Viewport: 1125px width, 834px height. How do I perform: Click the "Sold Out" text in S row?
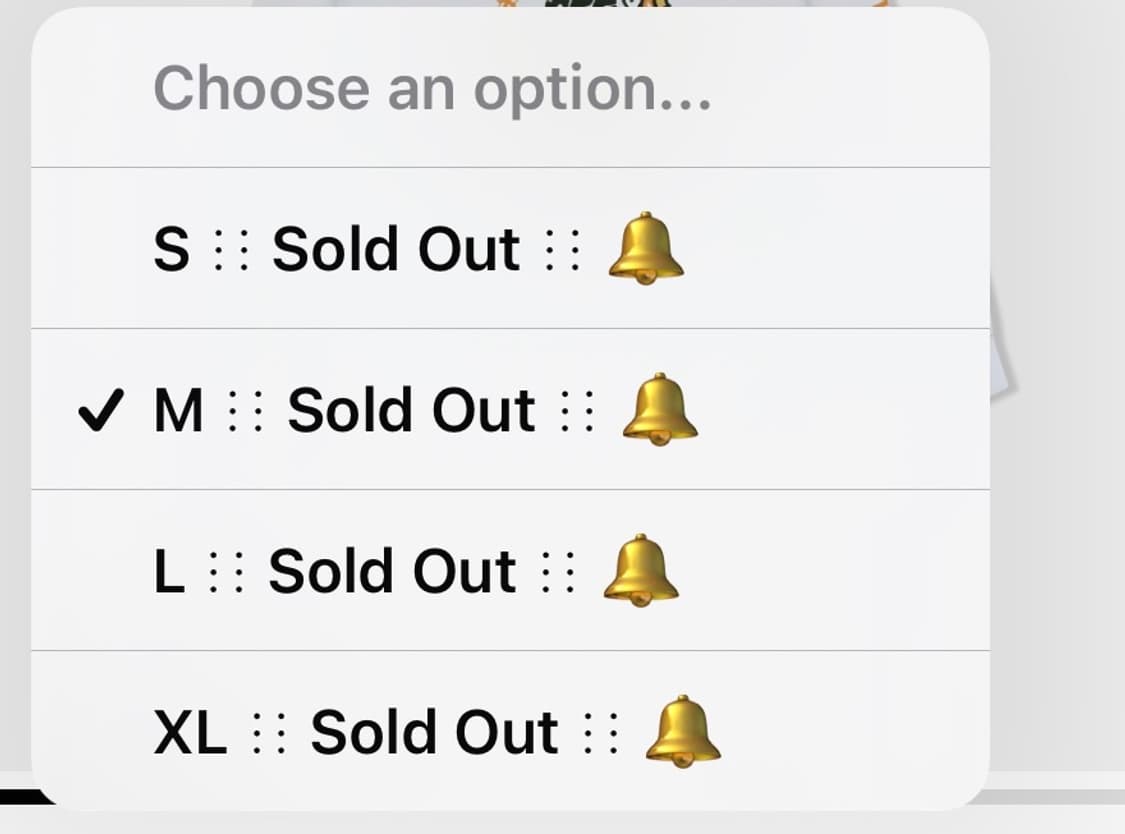pos(396,250)
